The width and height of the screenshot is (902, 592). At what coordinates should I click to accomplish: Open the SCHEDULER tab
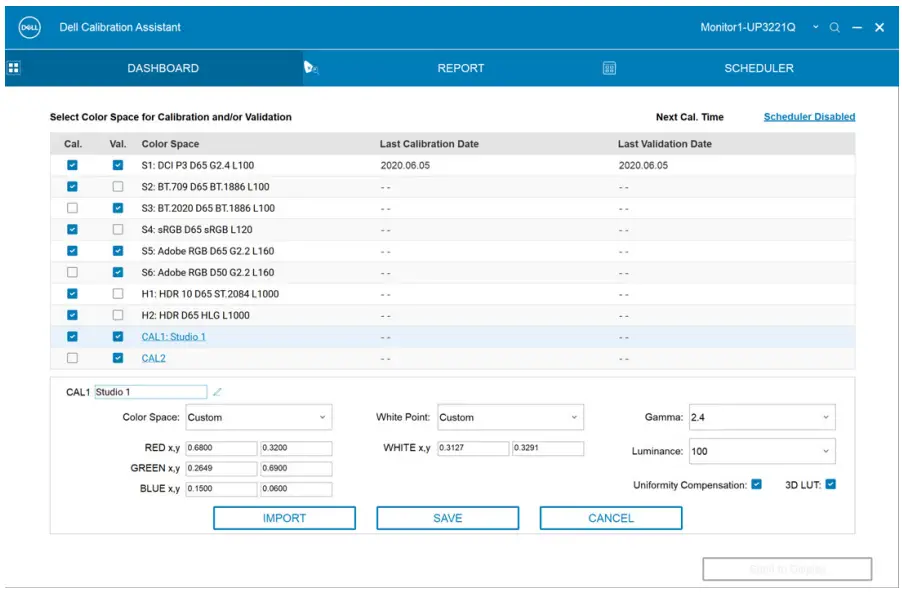[758, 68]
